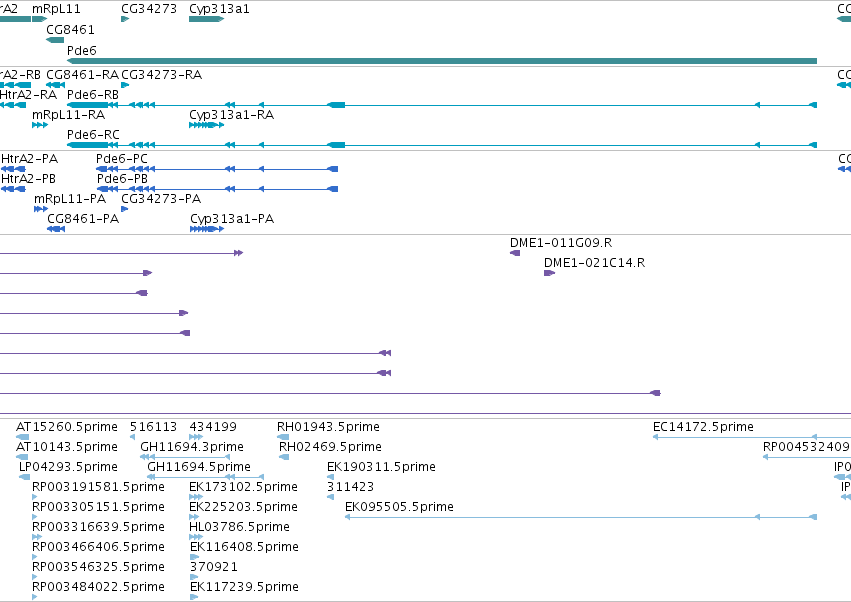Select the RP003546325.5prime EST label
851x602 pixels.
(x=98, y=568)
